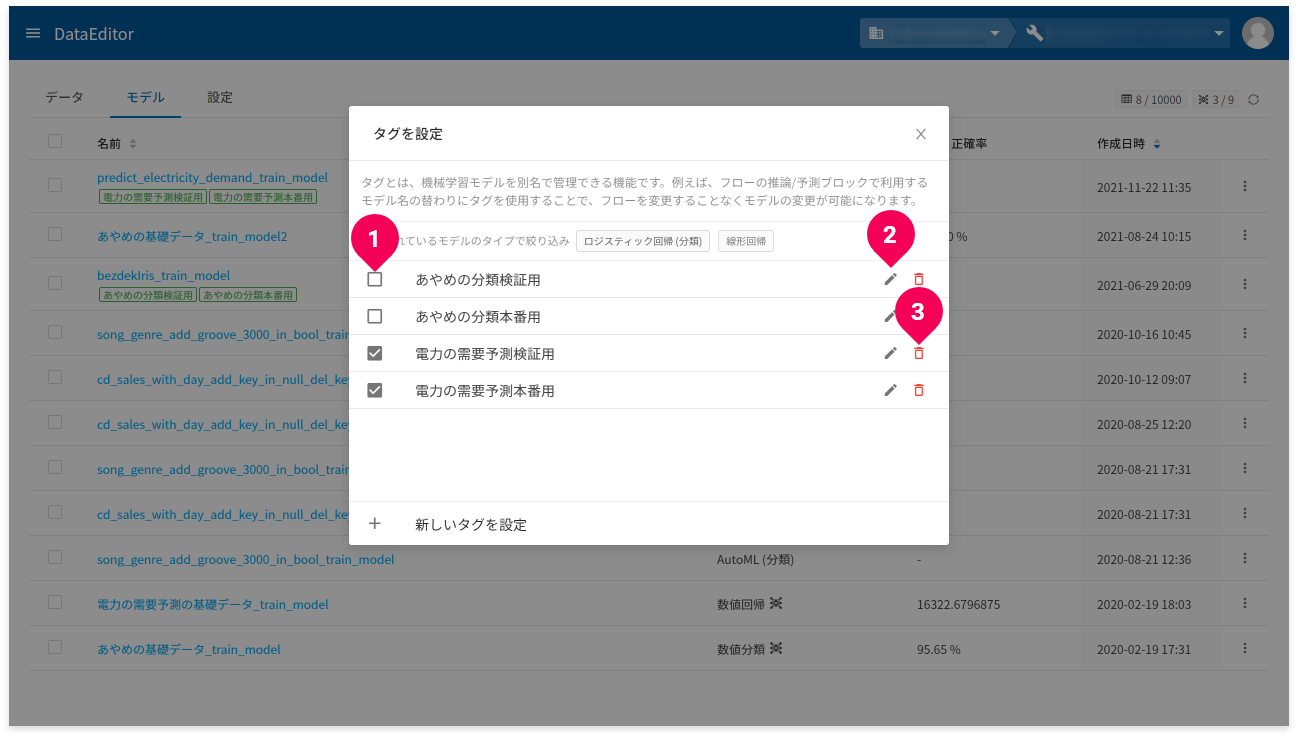Click the table icon counter 8 / 10000
The image size is (1298, 738).
1151,99
